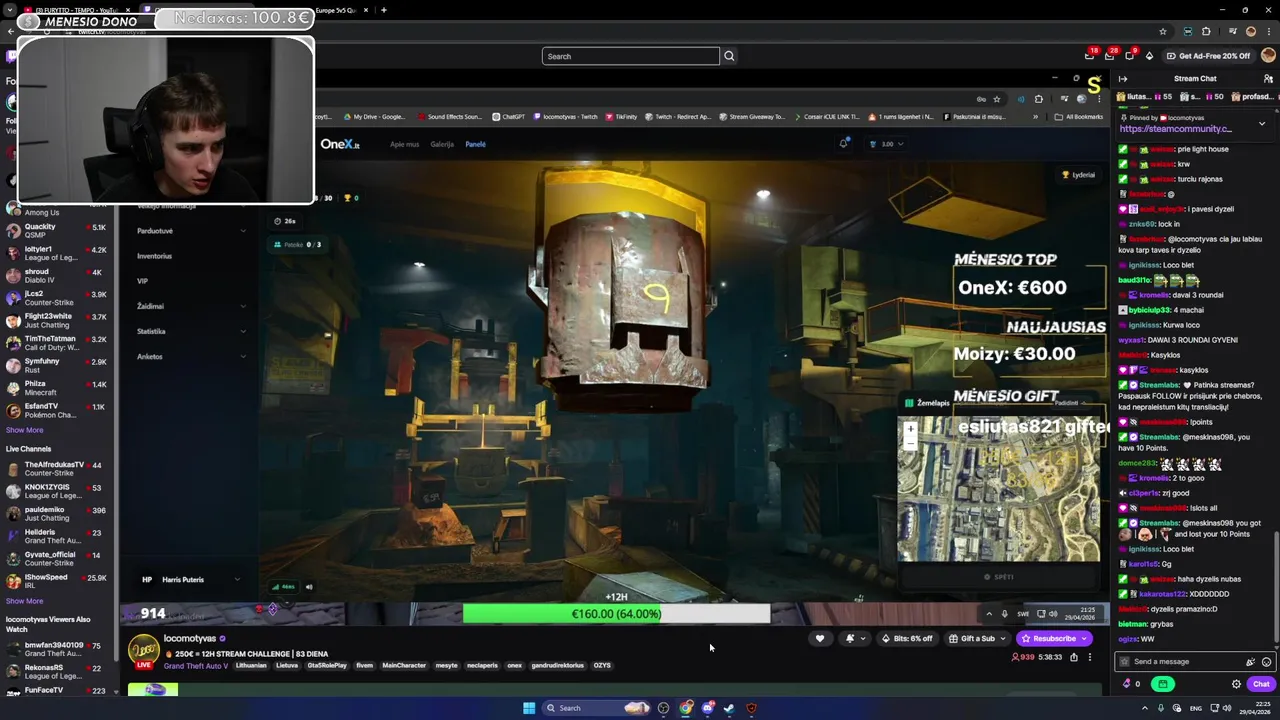This screenshot has height=720, width=1280.
Task: Click the taskbar Search box
Action: pyautogui.click(x=597, y=708)
